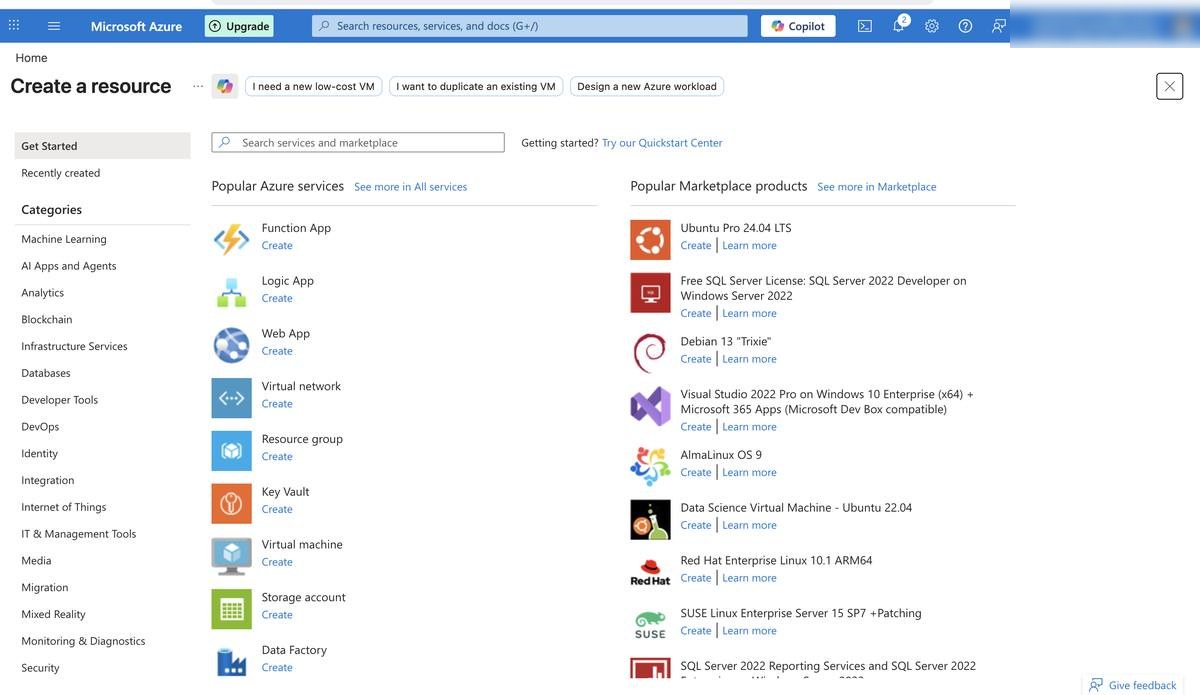Go to the Home breadcrumb
Screen dimensions: 1200x695
click(31, 58)
